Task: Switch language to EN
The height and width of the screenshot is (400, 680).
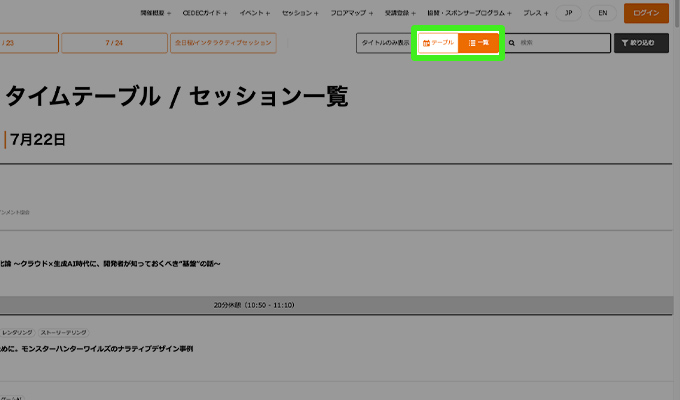Action: tap(602, 13)
